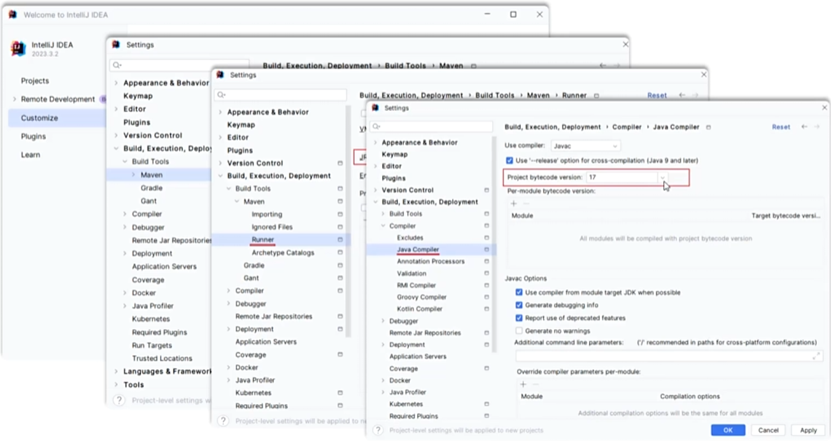Collapse Maven node in middle Settings tree

(237, 201)
